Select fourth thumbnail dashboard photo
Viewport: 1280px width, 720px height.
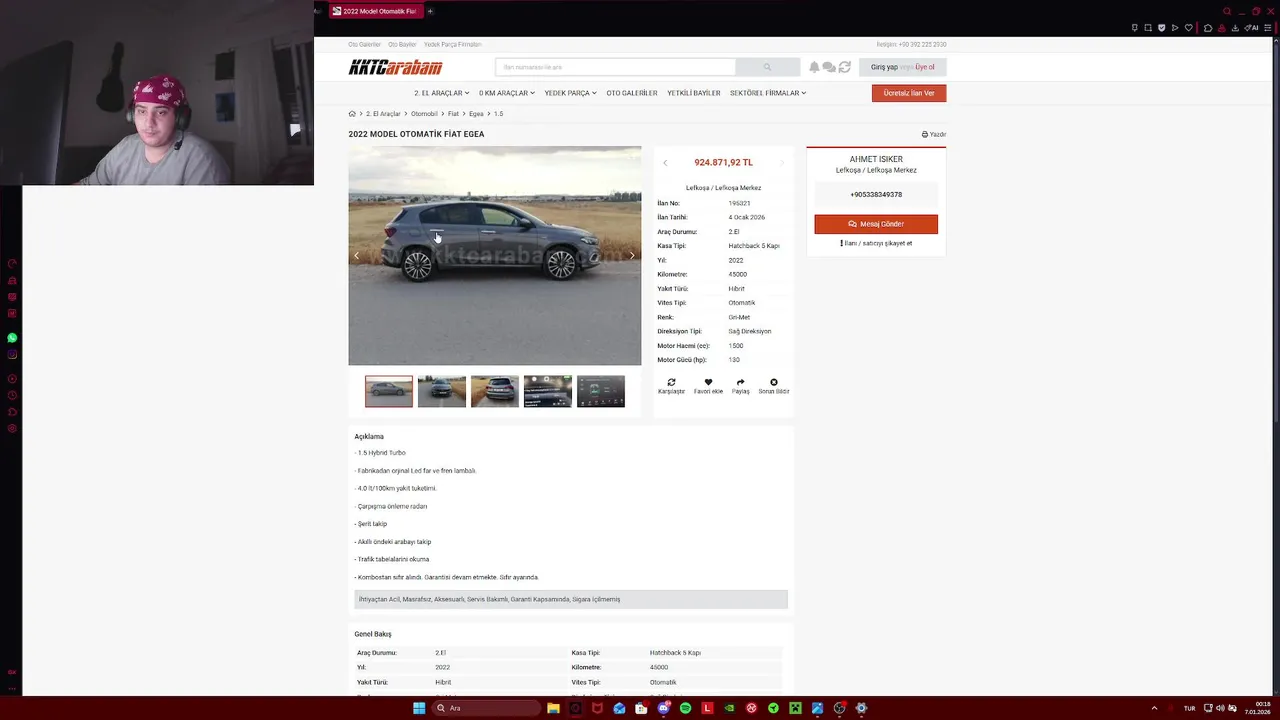coord(548,391)
